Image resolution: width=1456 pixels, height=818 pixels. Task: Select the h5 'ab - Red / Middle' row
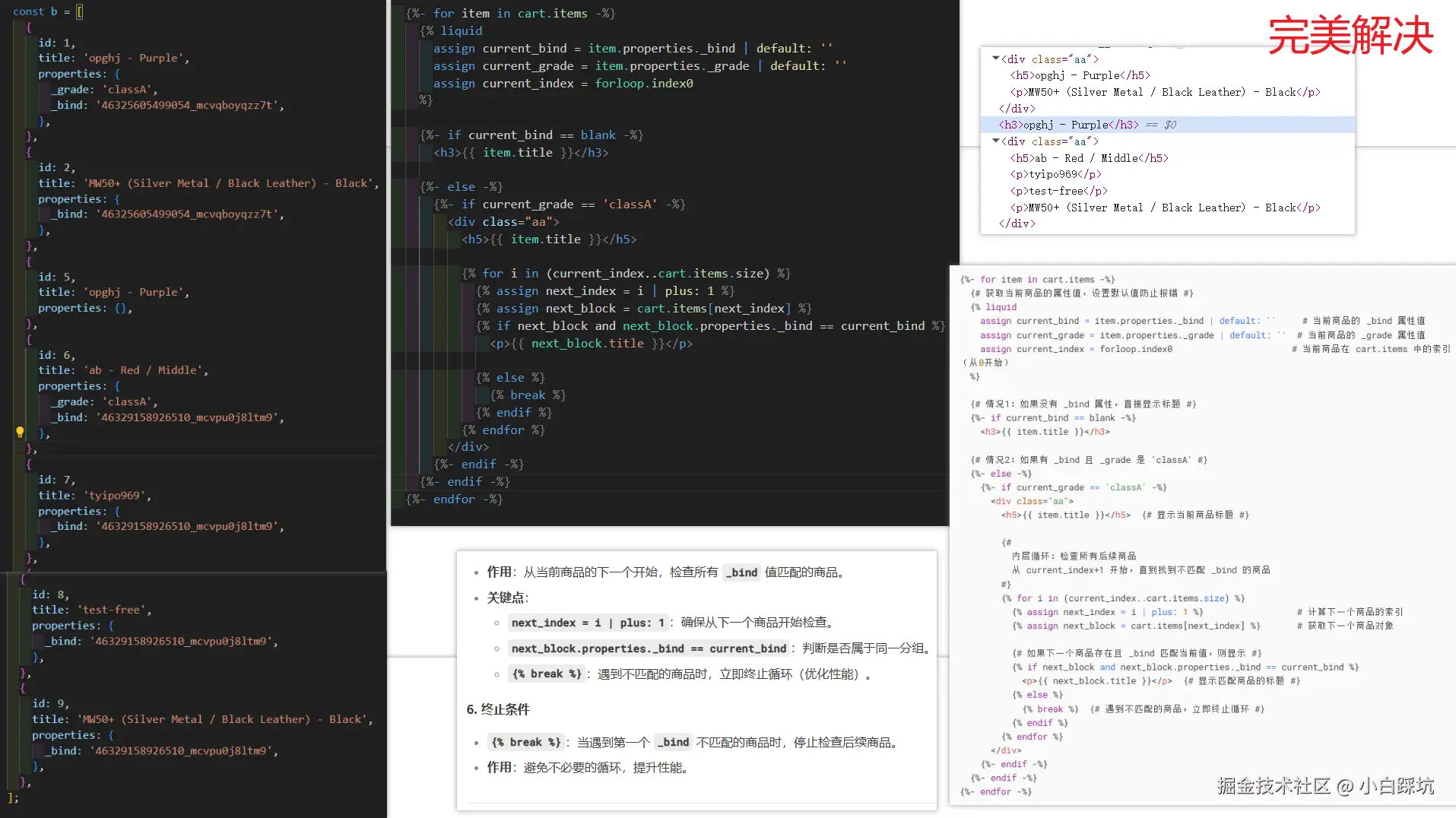[1090, 158]
